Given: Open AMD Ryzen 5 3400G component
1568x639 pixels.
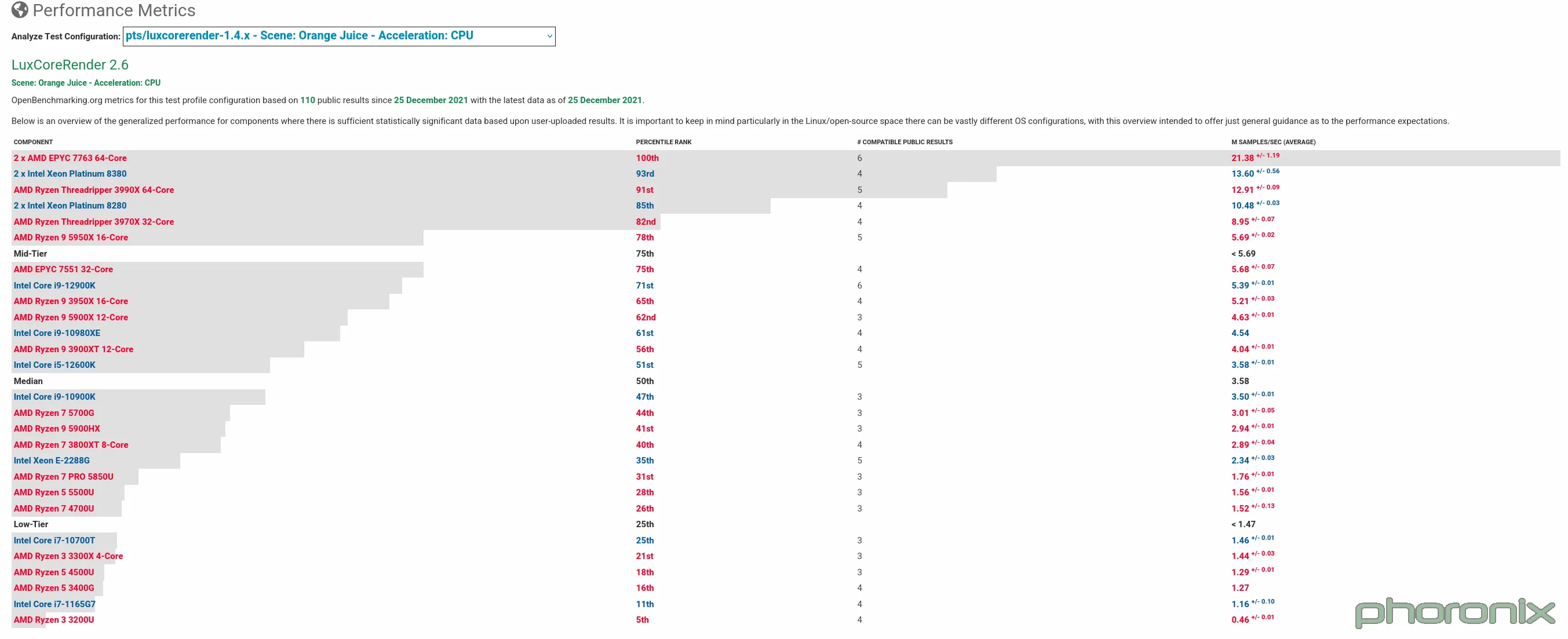Looking at the screenshot, I should click(54, 589).
